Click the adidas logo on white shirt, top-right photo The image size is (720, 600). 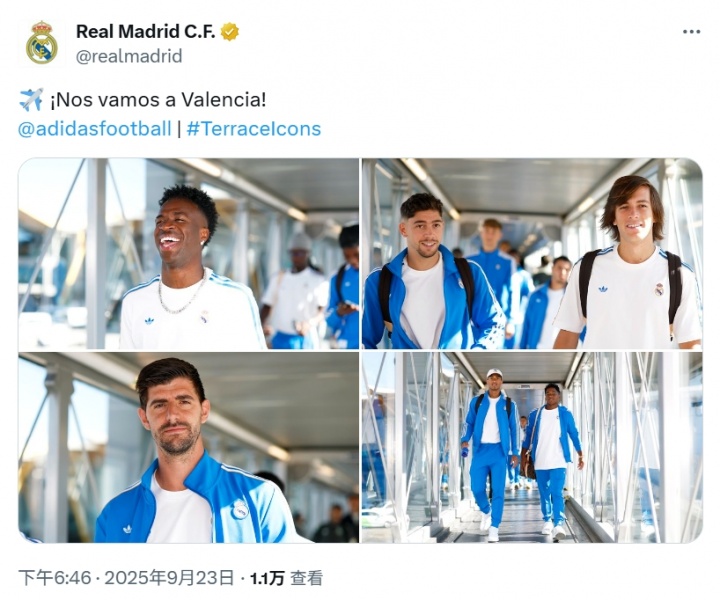point(603,289)
